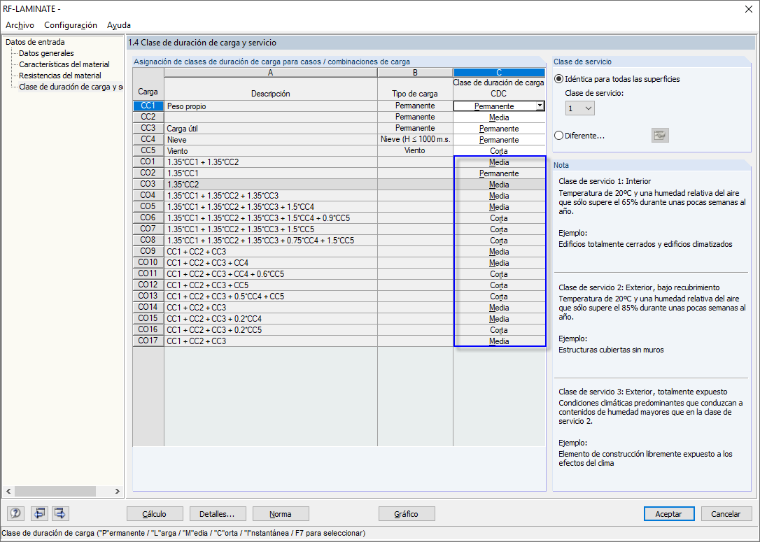Go to next module window icon
This screenshot has width=760, height=542.
[60, 513]
